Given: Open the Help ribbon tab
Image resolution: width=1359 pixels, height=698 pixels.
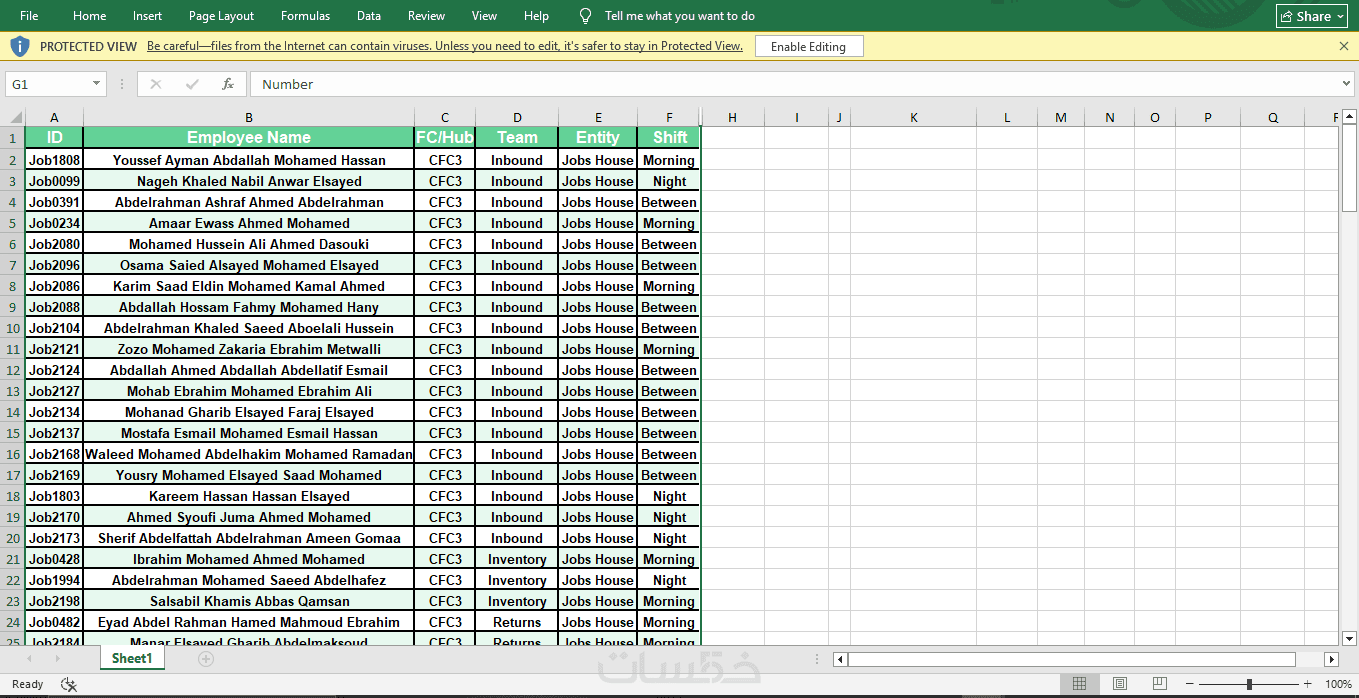Looking at the screenshot, I should coord(536,16).
